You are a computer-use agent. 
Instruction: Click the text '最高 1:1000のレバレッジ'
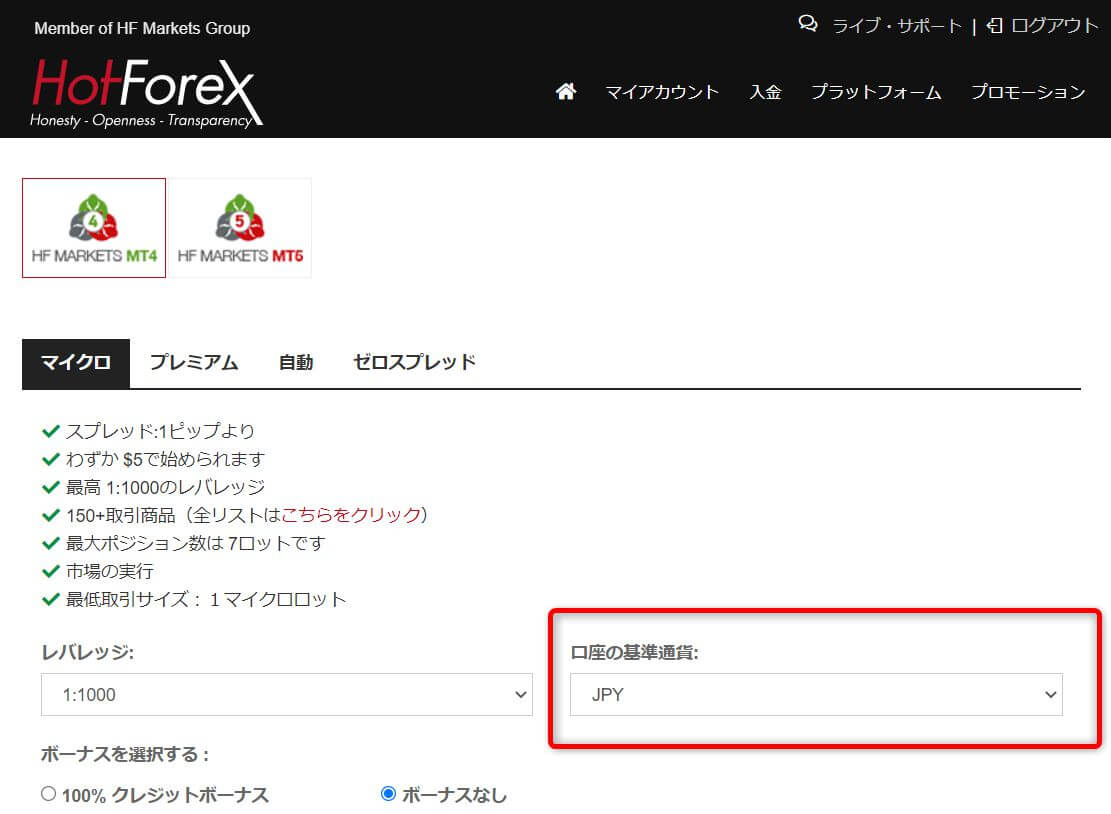click(x=165, y=487)
